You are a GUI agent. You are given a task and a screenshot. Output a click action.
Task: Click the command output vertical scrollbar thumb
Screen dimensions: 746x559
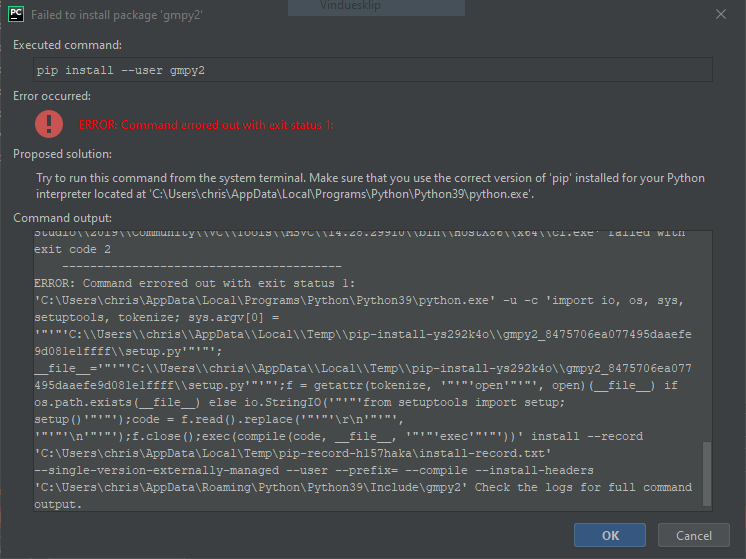click(707, 474)
